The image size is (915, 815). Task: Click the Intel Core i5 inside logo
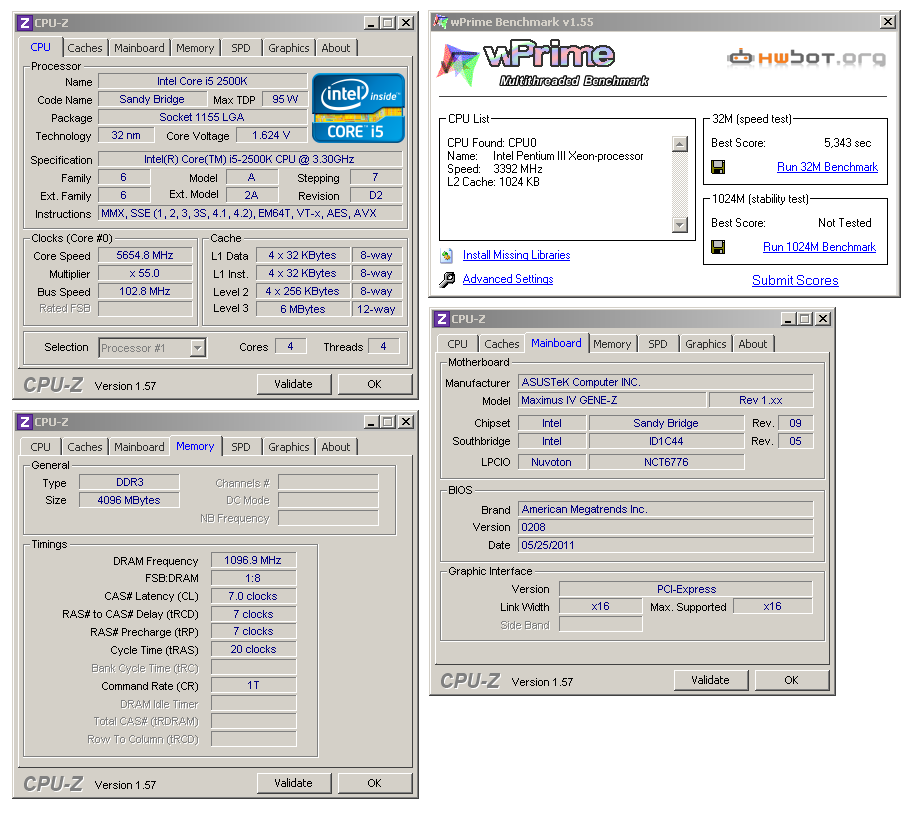(x=358, y=108)
